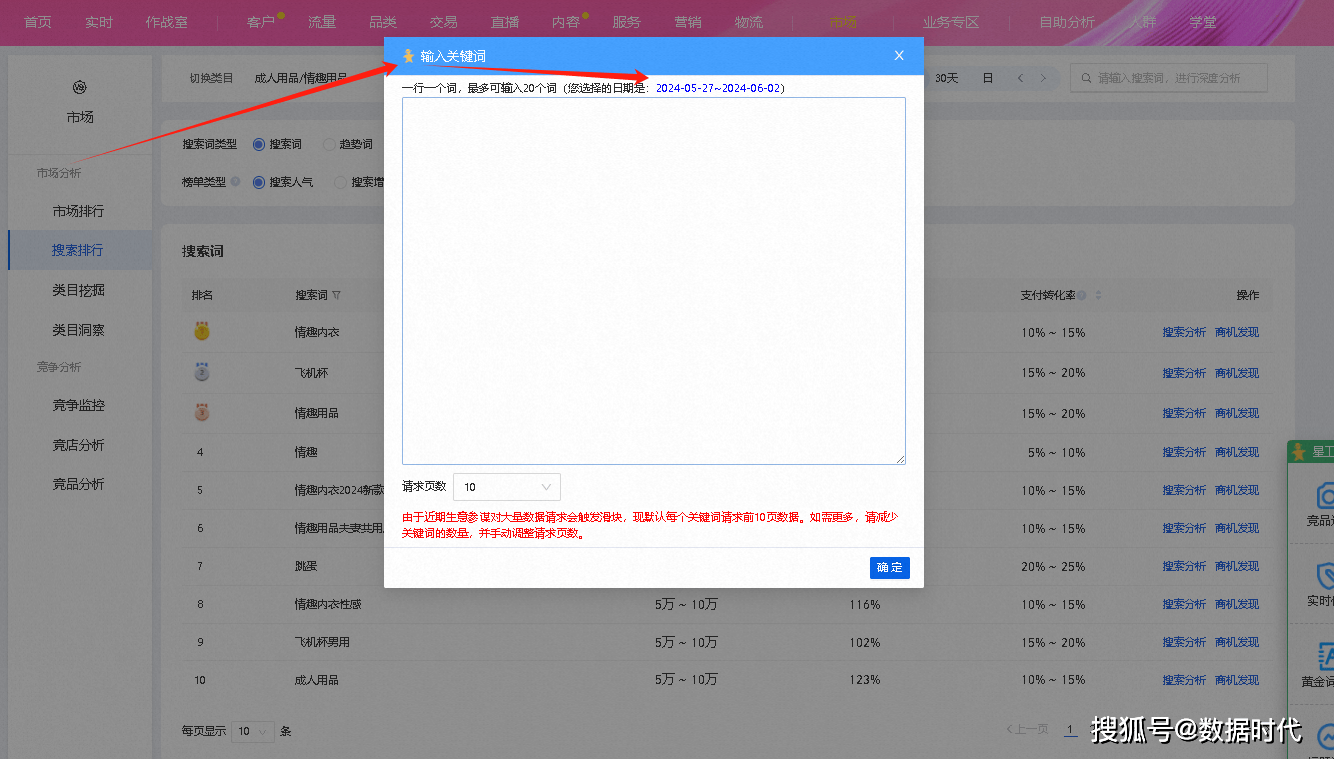Screen dimensions: 1334x759
Task: Go to previous date with left chevron
Action: point(1020,78)
